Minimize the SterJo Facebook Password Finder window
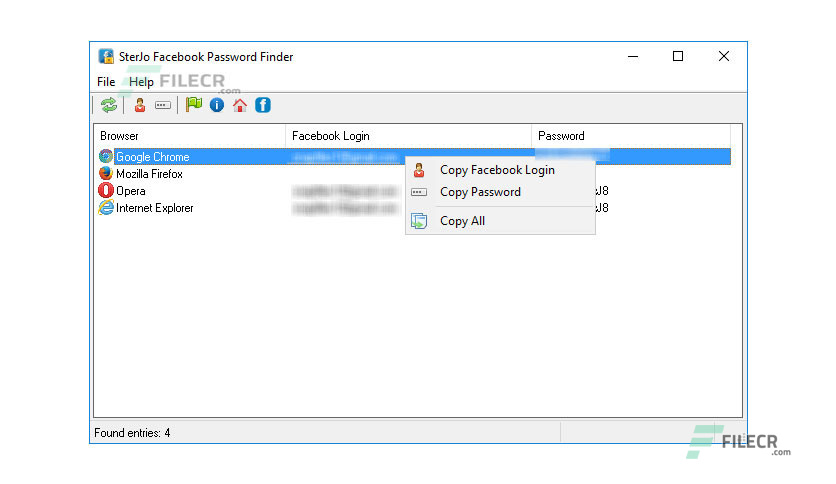Image resolution: width=836 pixels, height=484 pixels. (633, 56)
